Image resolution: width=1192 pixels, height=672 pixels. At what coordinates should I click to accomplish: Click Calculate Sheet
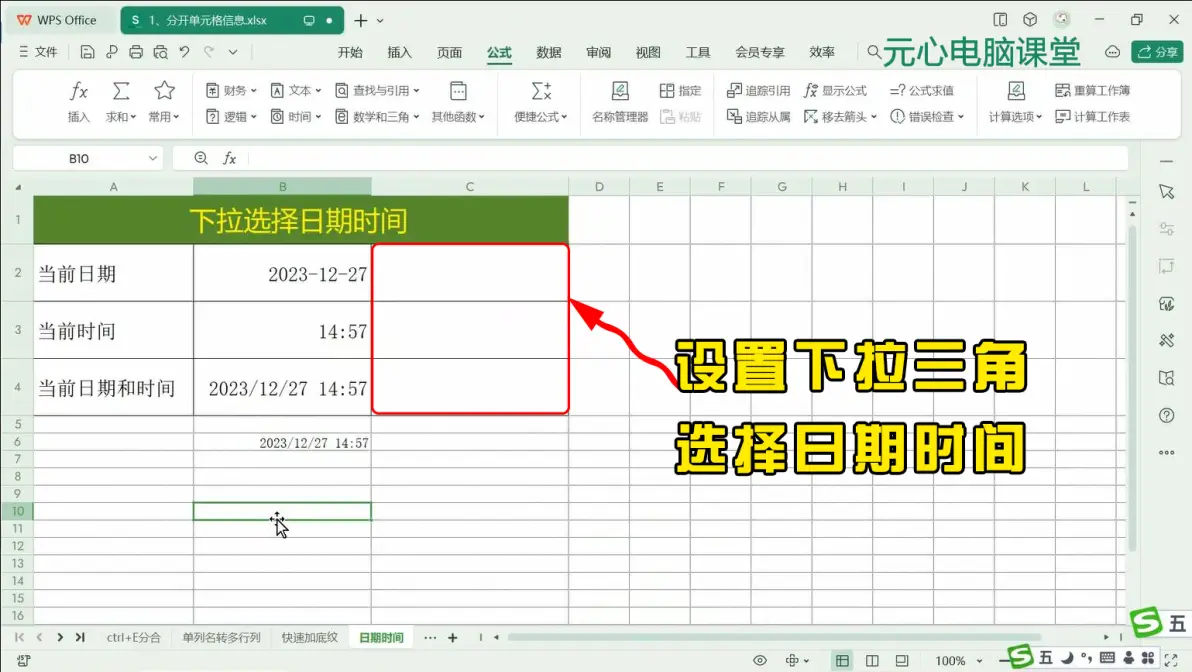[x=1092, y=116]
